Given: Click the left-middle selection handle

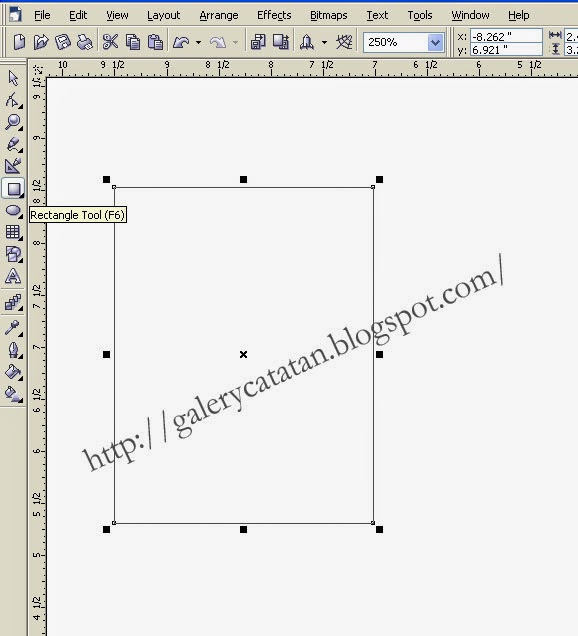Looking at the screenshot, I should (106, 355).
